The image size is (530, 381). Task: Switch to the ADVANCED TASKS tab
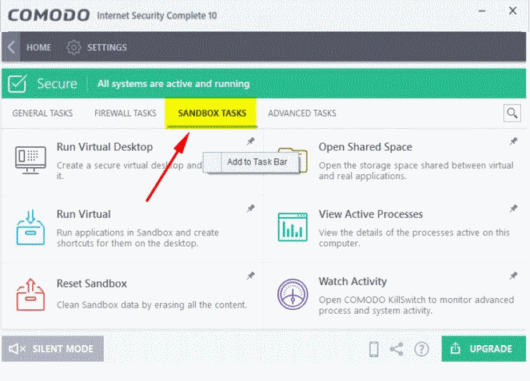click(x=302, y=113)
